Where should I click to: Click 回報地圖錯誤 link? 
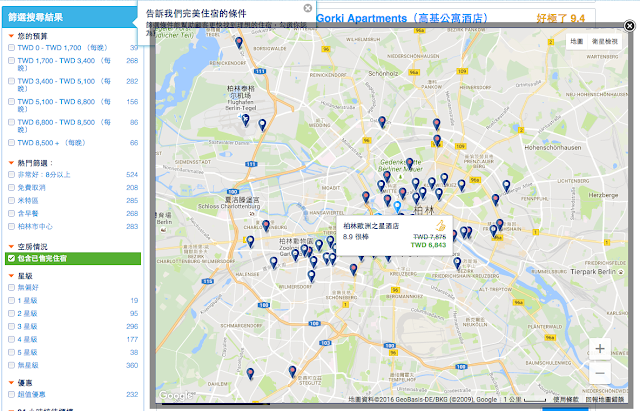click(x=605, y=399)
